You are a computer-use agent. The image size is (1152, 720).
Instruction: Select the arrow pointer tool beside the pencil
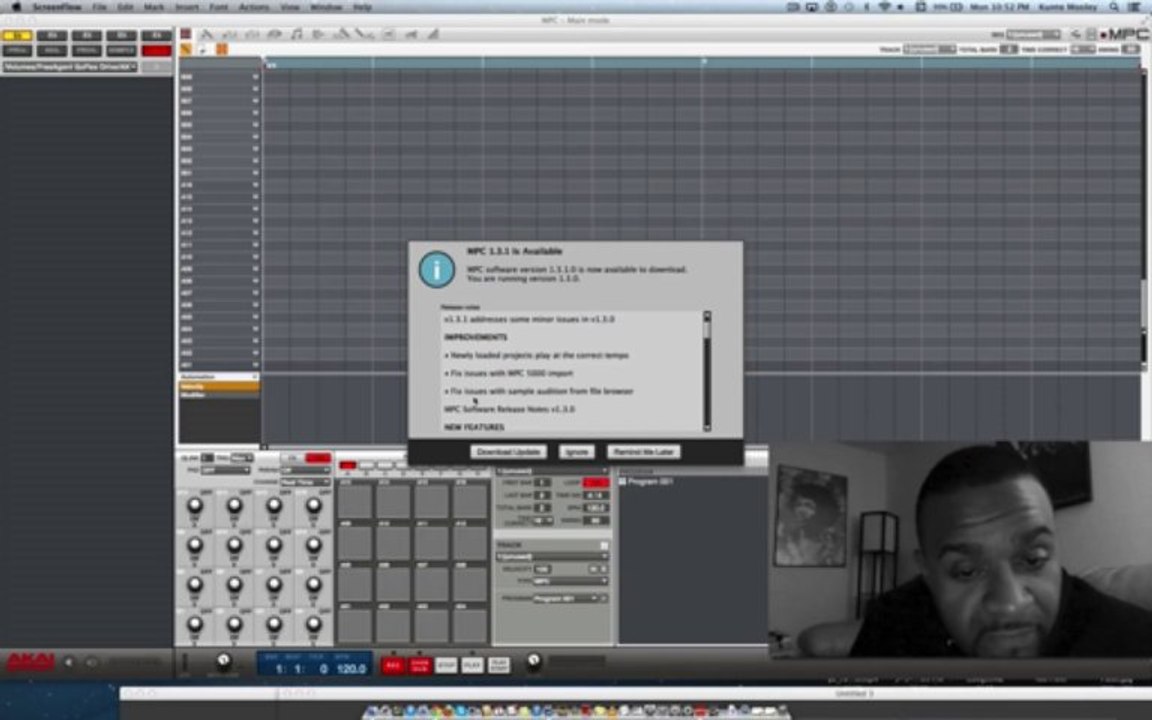203,49
